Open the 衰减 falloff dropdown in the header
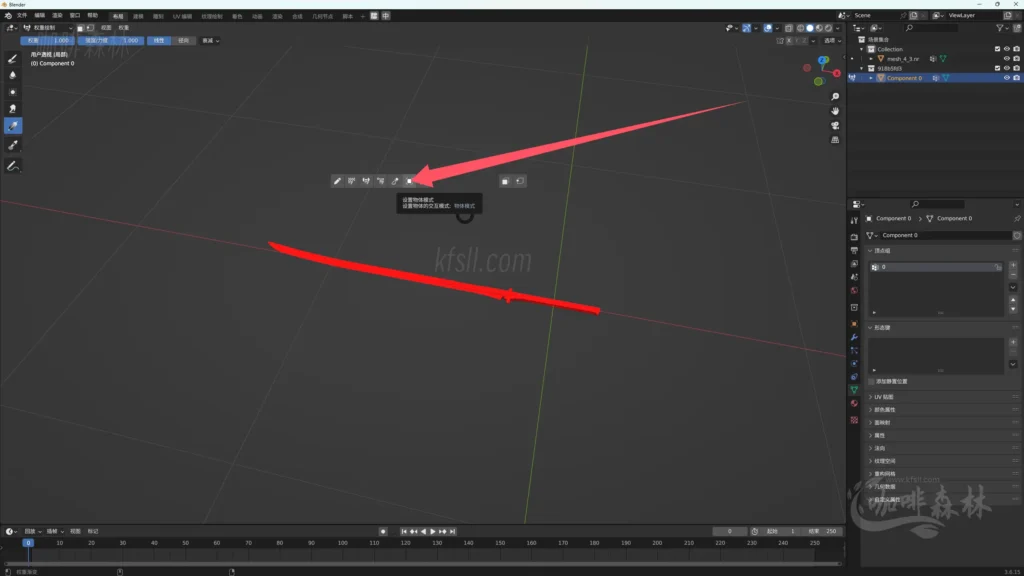 tap(212, 40)
